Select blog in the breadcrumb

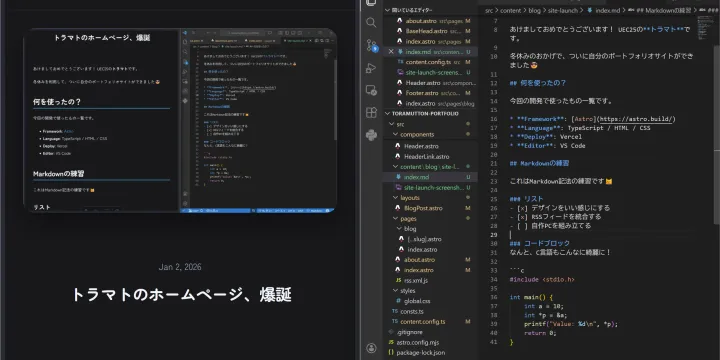535,10
